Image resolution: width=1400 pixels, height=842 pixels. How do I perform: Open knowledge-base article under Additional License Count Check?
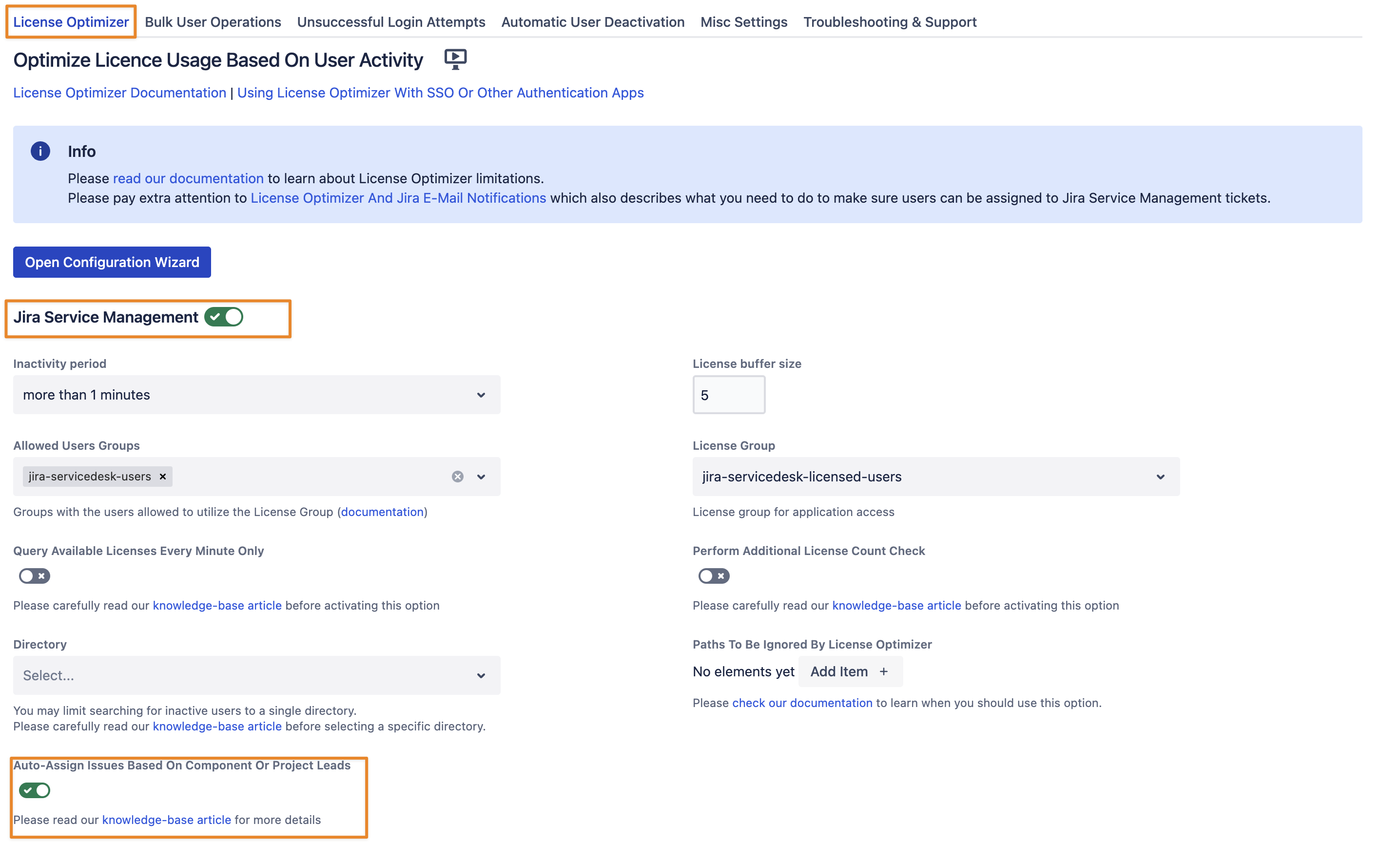pos(896,605)
